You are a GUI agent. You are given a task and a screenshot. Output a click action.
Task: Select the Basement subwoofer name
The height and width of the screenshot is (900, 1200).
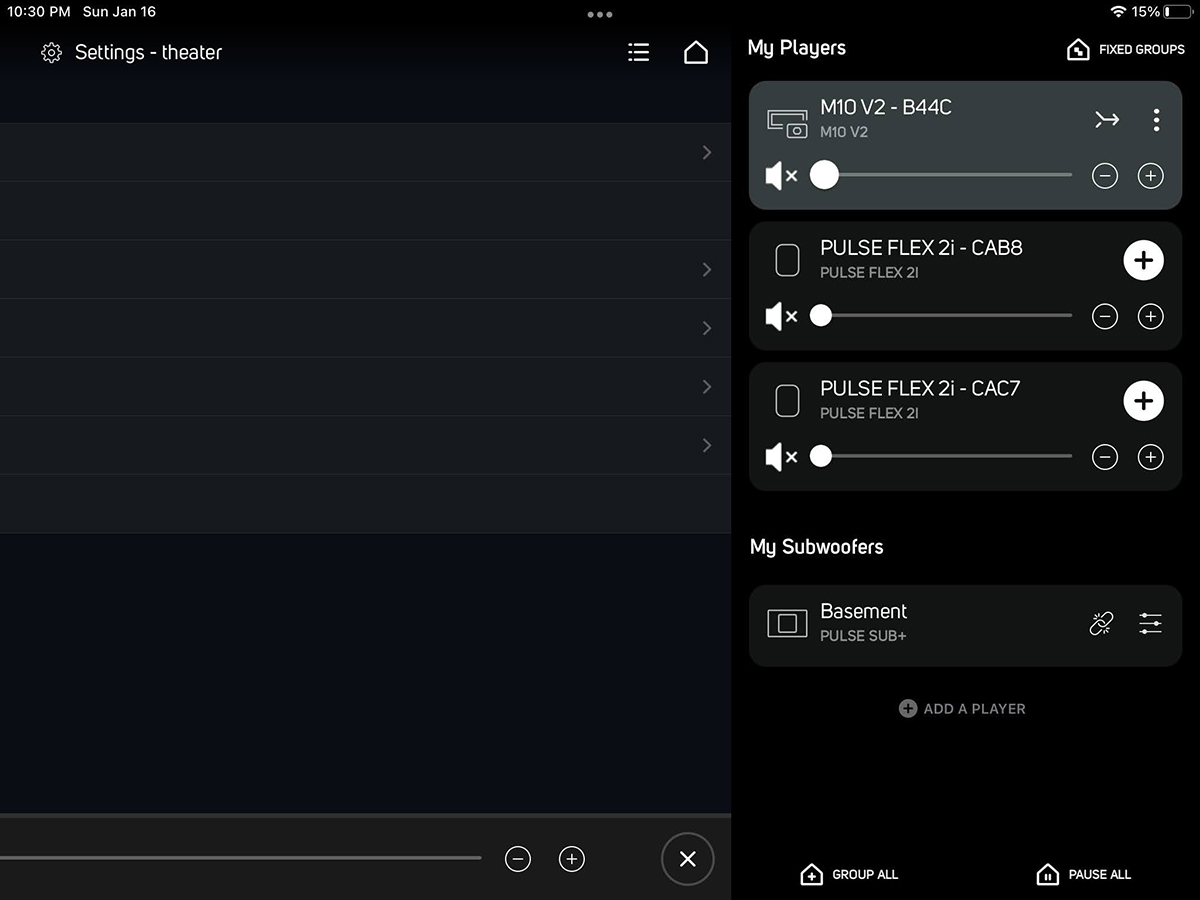coord(864,611)
